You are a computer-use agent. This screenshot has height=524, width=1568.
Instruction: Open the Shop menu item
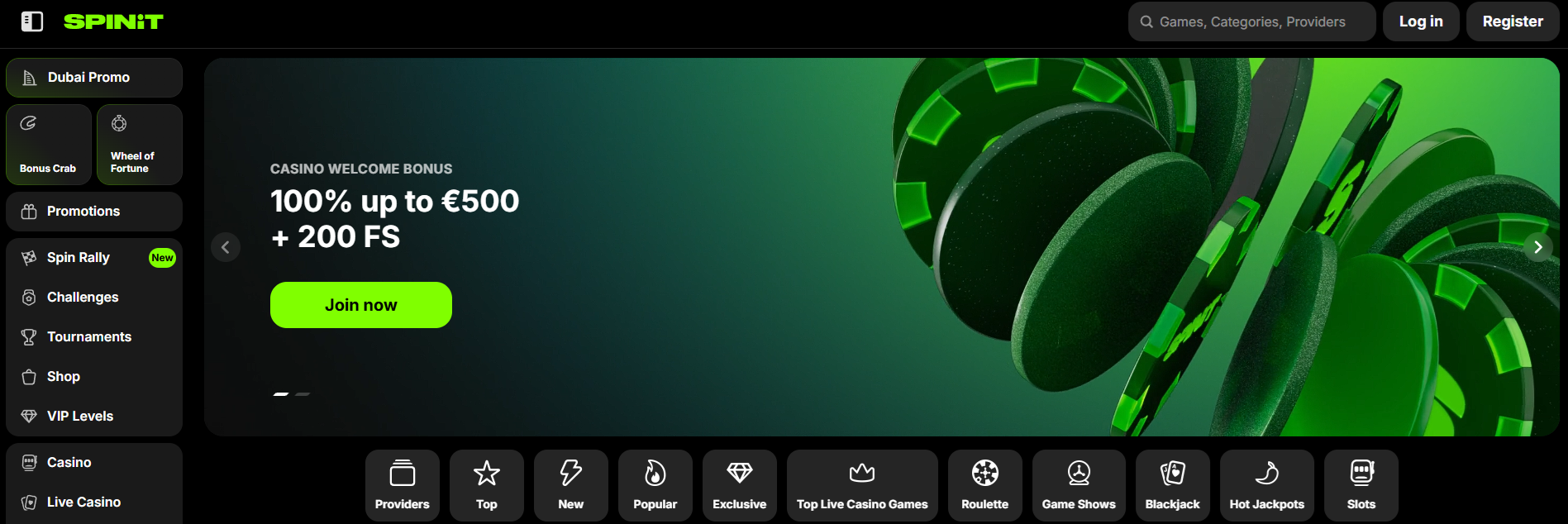coord(94,377)
